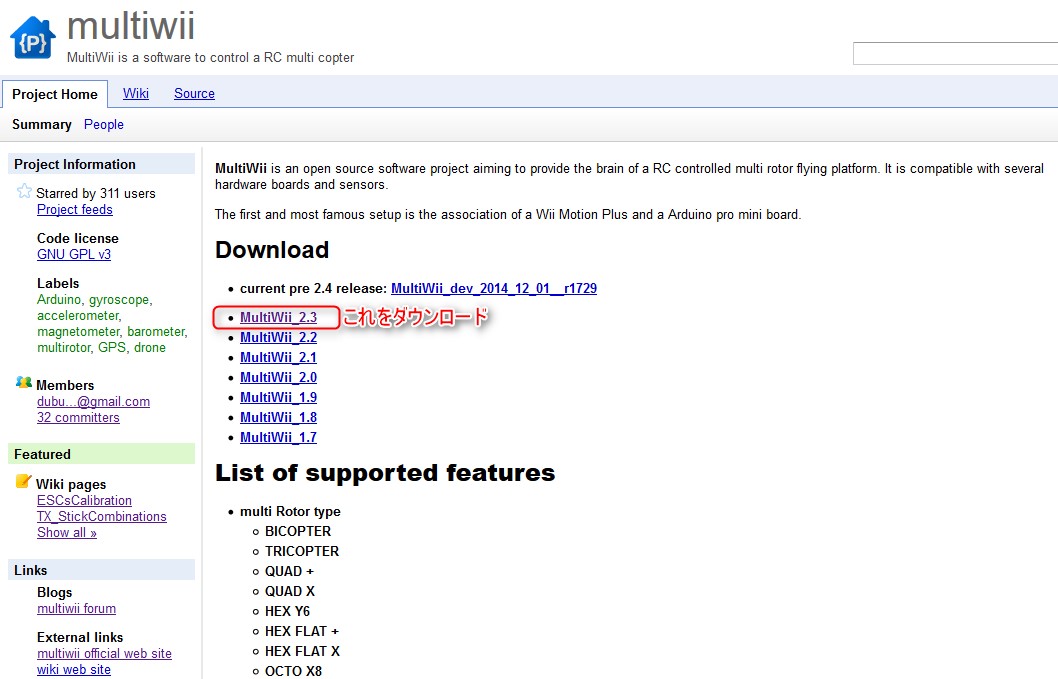This screenshot has height=679, width=1058.
Task: Click the gyroscope label
Action: pos(120,299)
